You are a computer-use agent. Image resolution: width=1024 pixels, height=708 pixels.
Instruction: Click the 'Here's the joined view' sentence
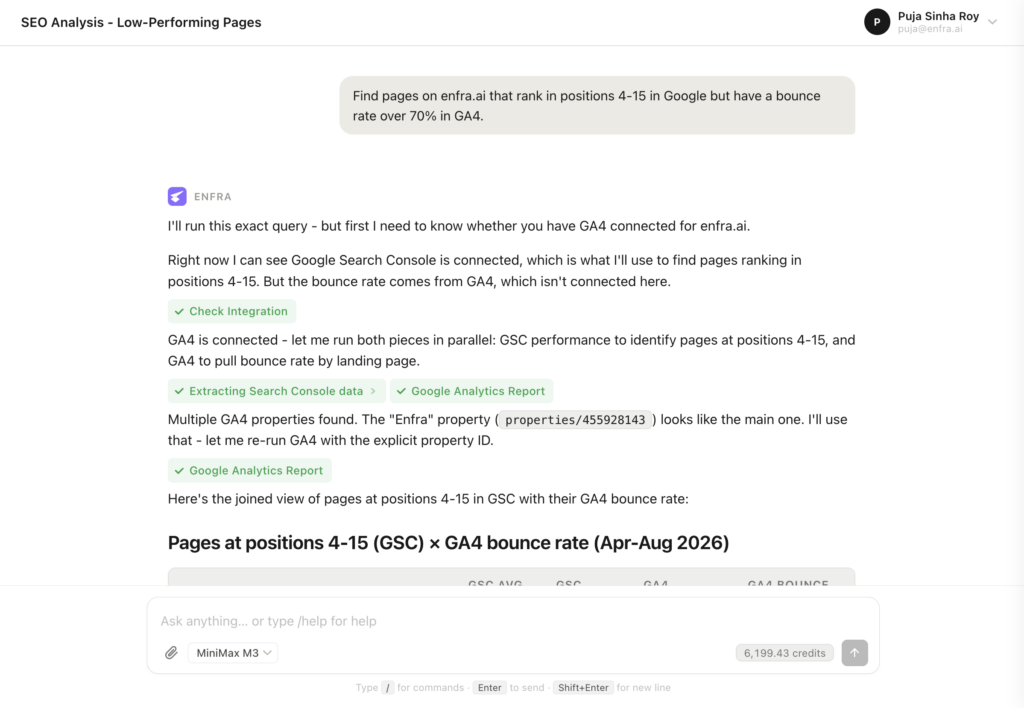click(x=428, y=498)
